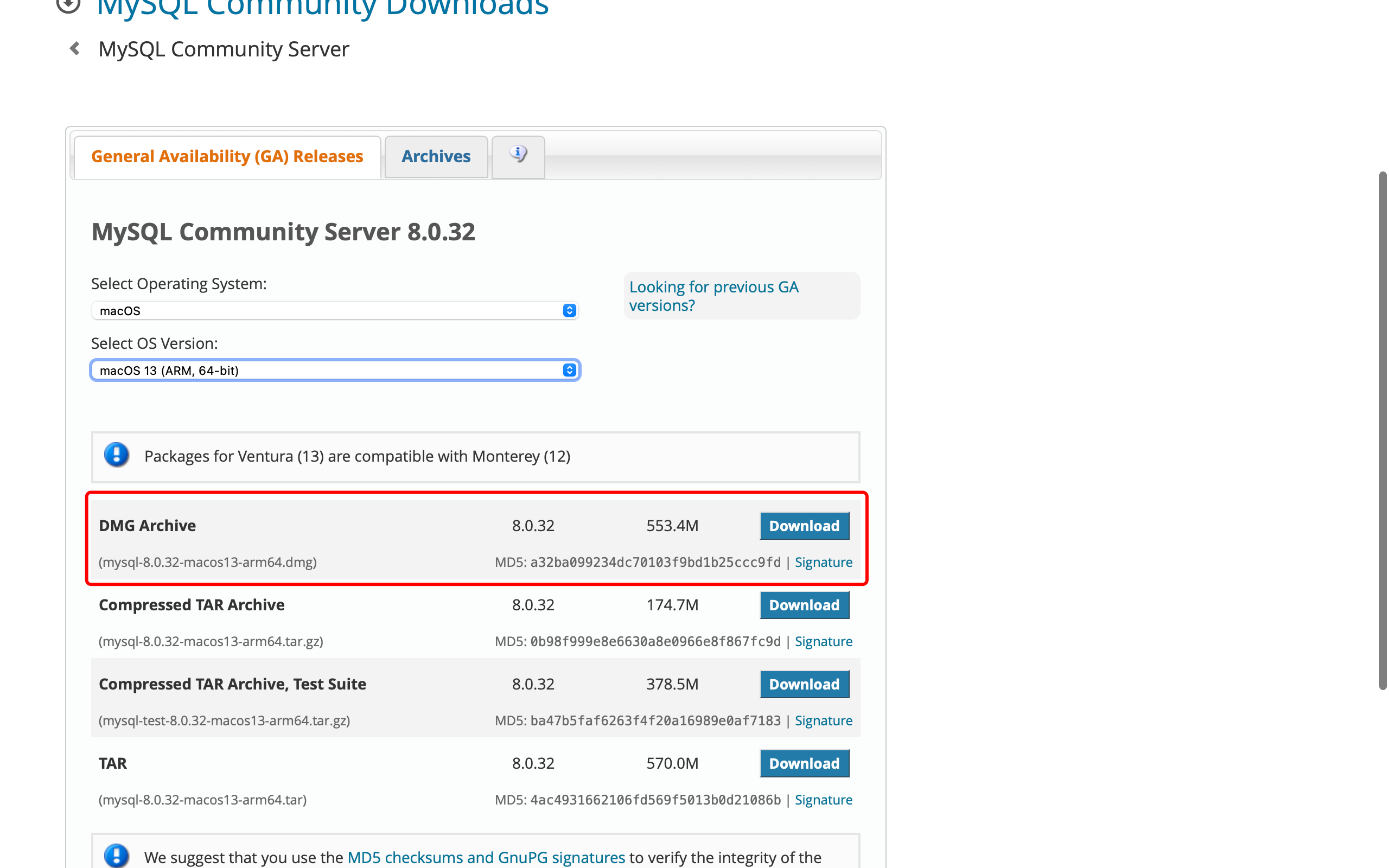Open Signature link for TAR package
This screenshot has width=1389, height=868.
click(823, 800)
